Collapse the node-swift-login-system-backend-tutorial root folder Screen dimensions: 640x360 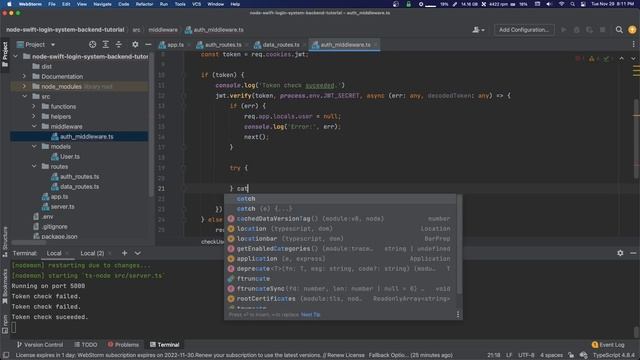click(x=16, y=56)
